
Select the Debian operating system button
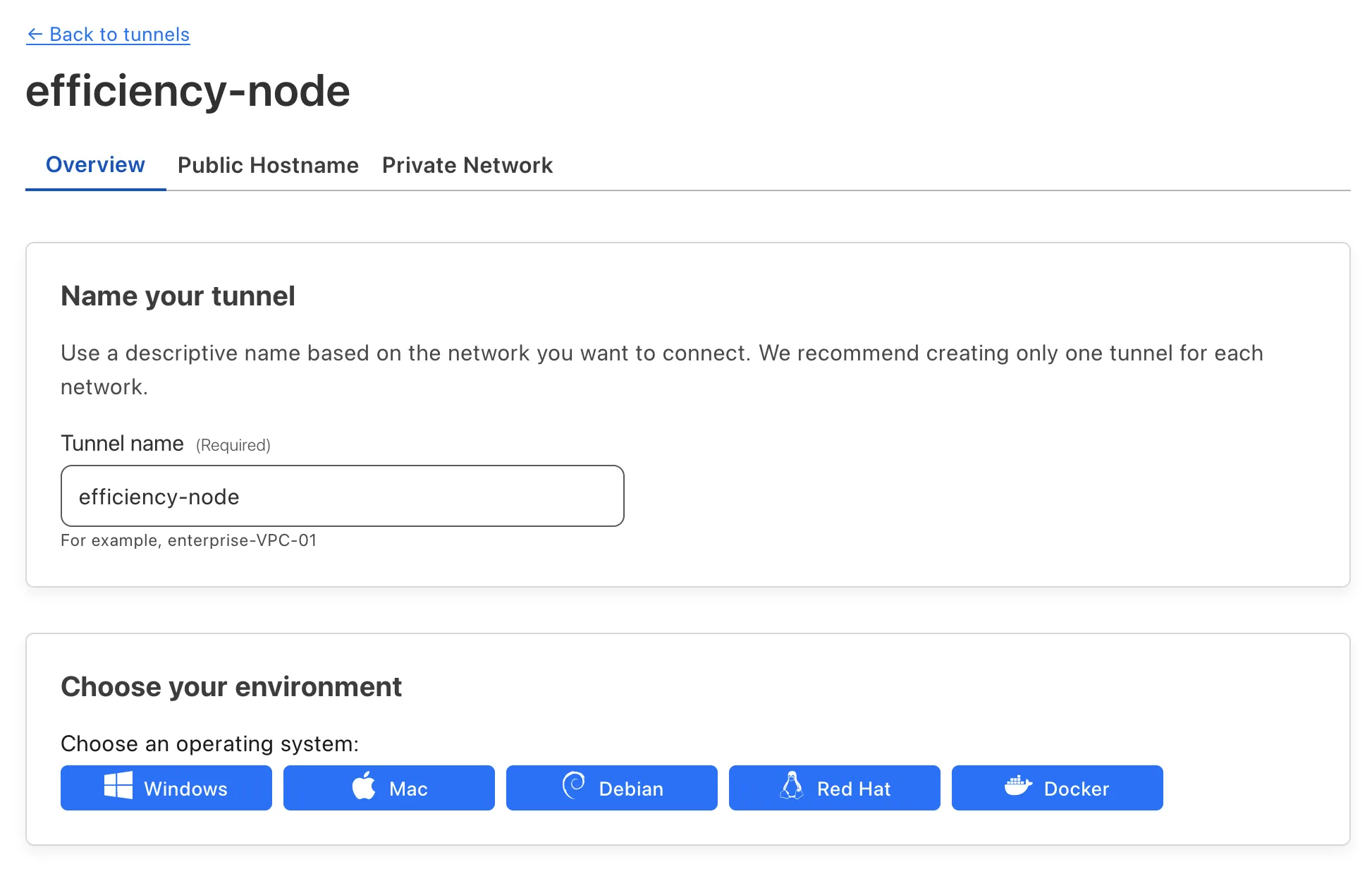611,787
